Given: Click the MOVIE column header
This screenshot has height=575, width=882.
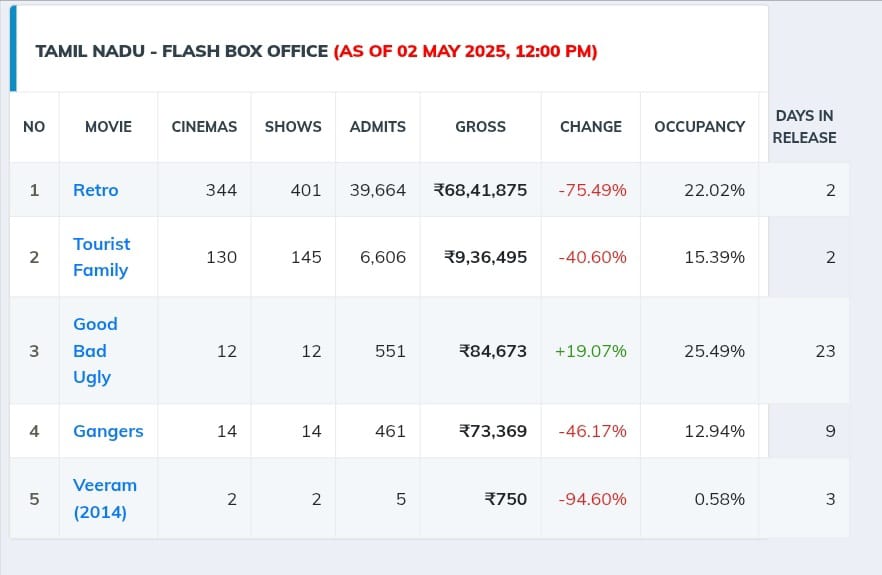Looking at the screenshot, I should click(109, 127).
